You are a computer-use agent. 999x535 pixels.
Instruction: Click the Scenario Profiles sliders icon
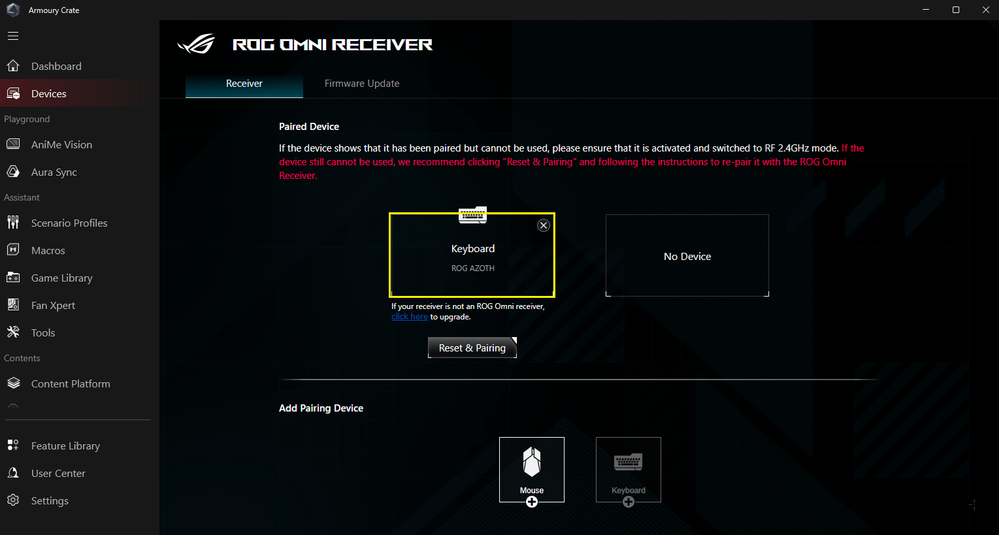point(13,222)
